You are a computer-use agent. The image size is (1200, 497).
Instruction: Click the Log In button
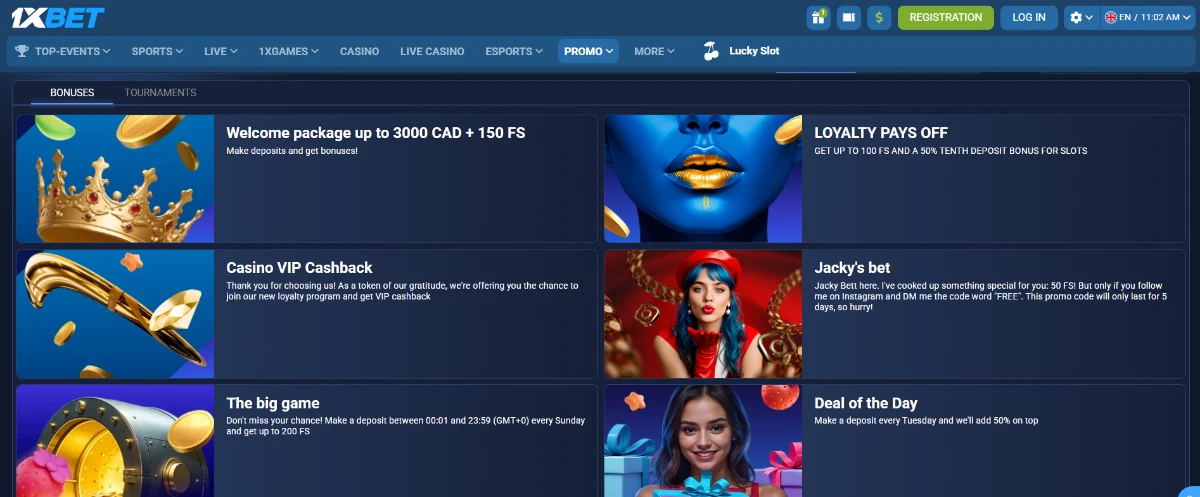(x=1029, y=17)
